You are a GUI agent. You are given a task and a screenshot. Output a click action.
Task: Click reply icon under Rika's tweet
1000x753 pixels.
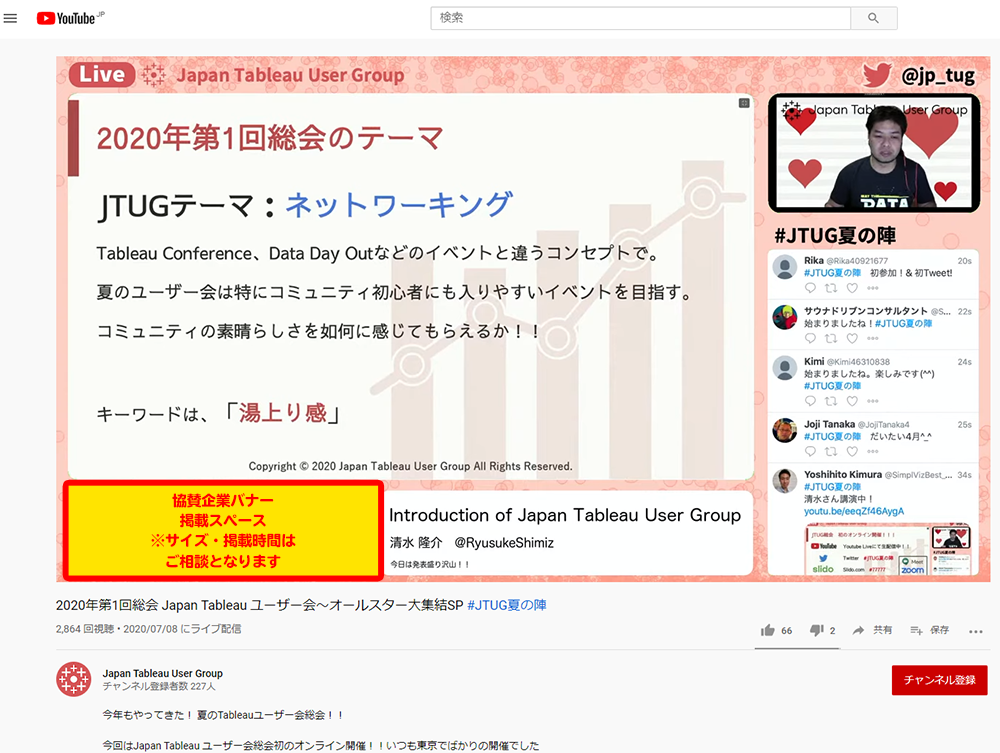(x=810, y=288)
